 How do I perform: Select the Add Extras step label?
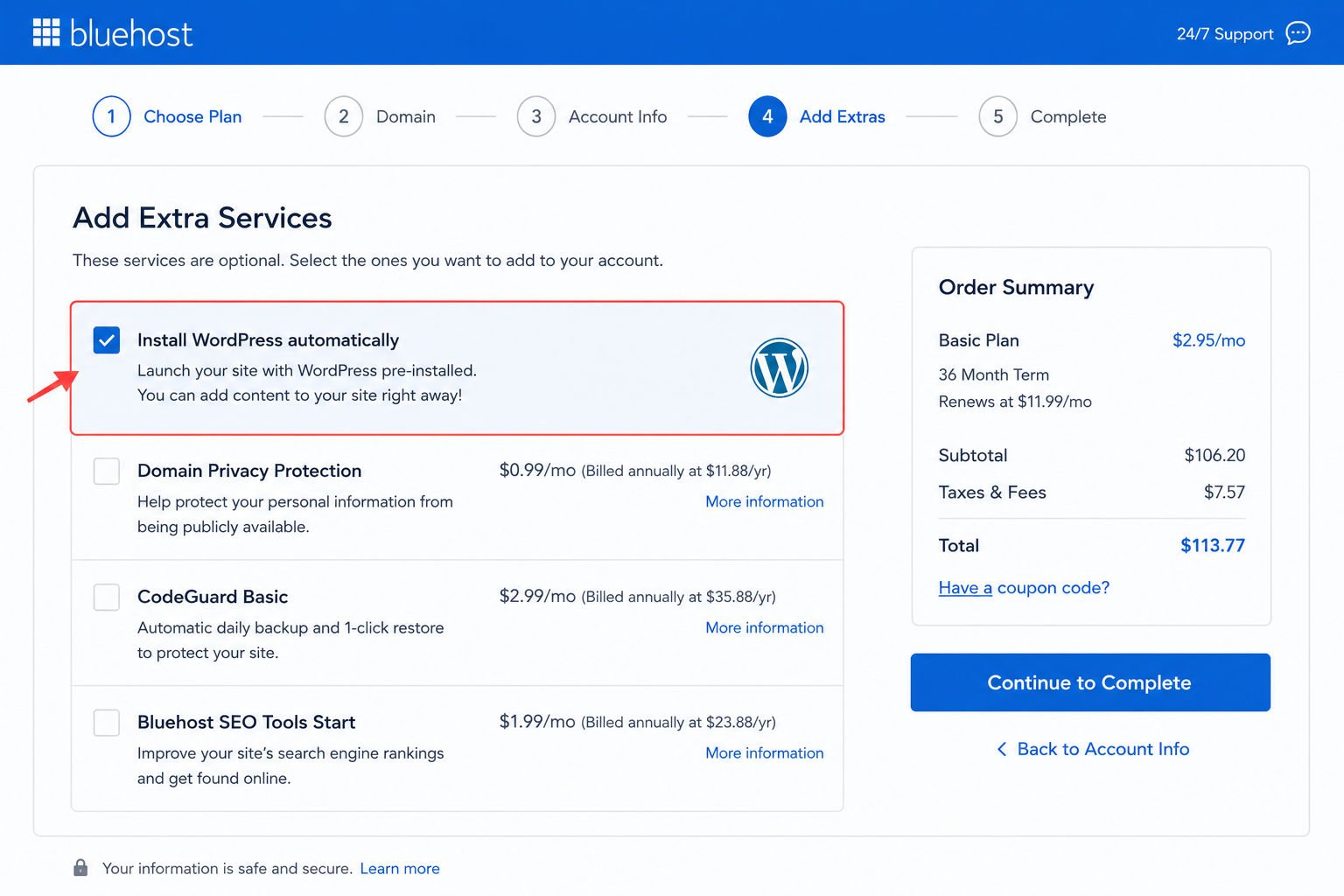pyautogui.click(x=843, y=116)
